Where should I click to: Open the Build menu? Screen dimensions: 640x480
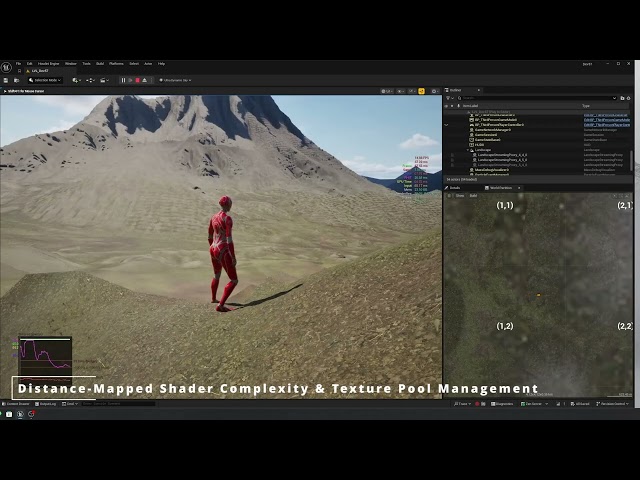coord(100,64)
